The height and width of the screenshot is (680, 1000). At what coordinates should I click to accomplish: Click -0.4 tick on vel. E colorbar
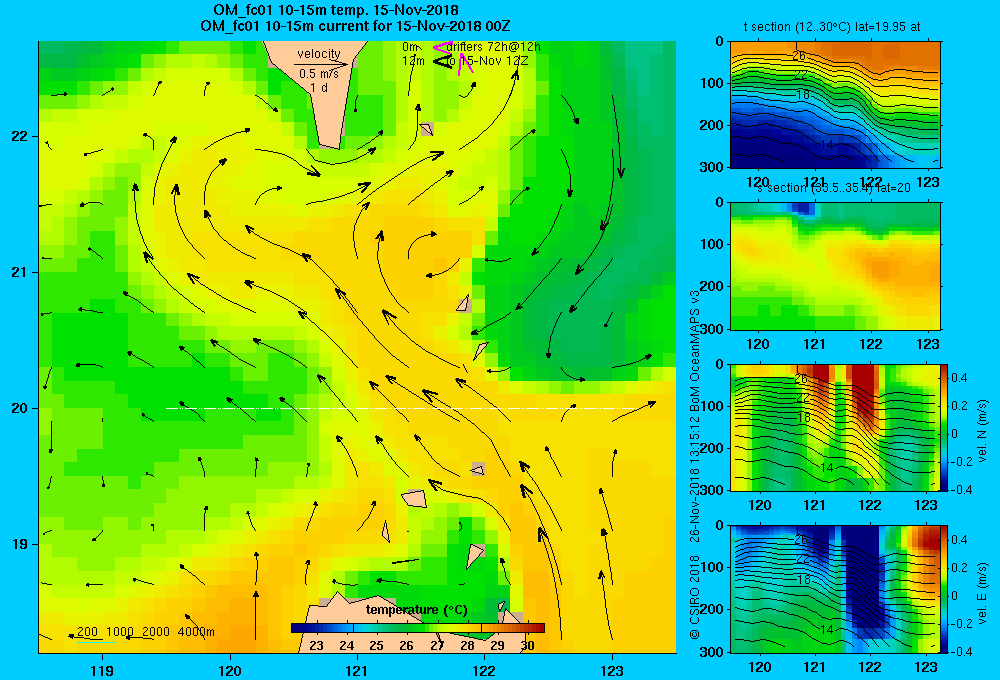click(x=961, y=651)
